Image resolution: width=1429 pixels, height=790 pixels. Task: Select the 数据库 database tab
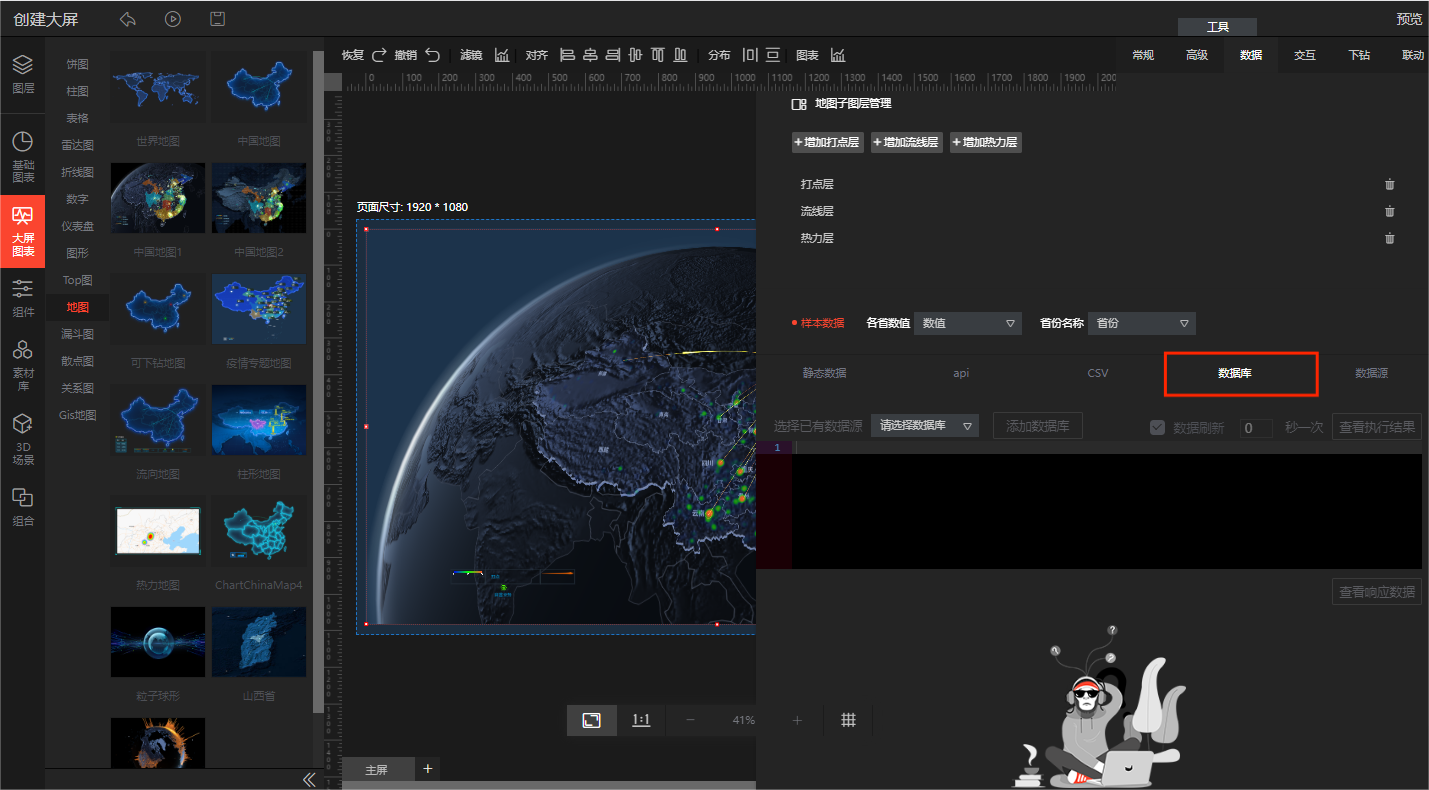pos(1235,373)
